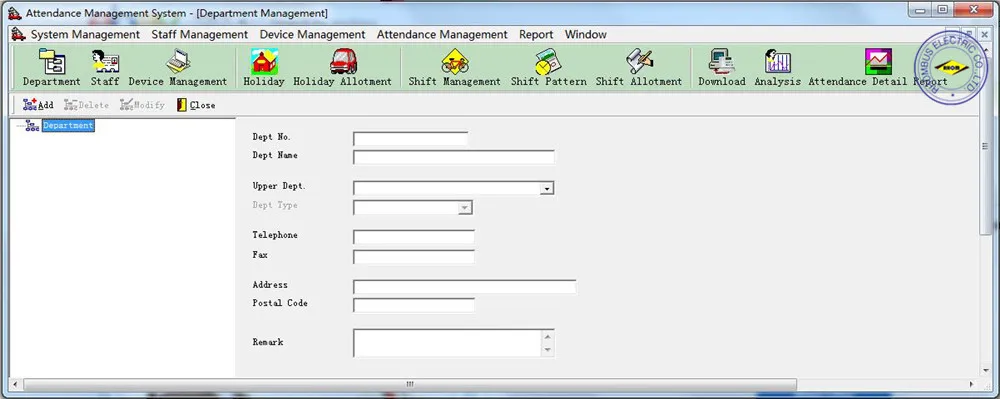The height and width of the screenshot is (399, 1000).
Task: Click the 'Upper Dept.' label
Action: (279, 187)
